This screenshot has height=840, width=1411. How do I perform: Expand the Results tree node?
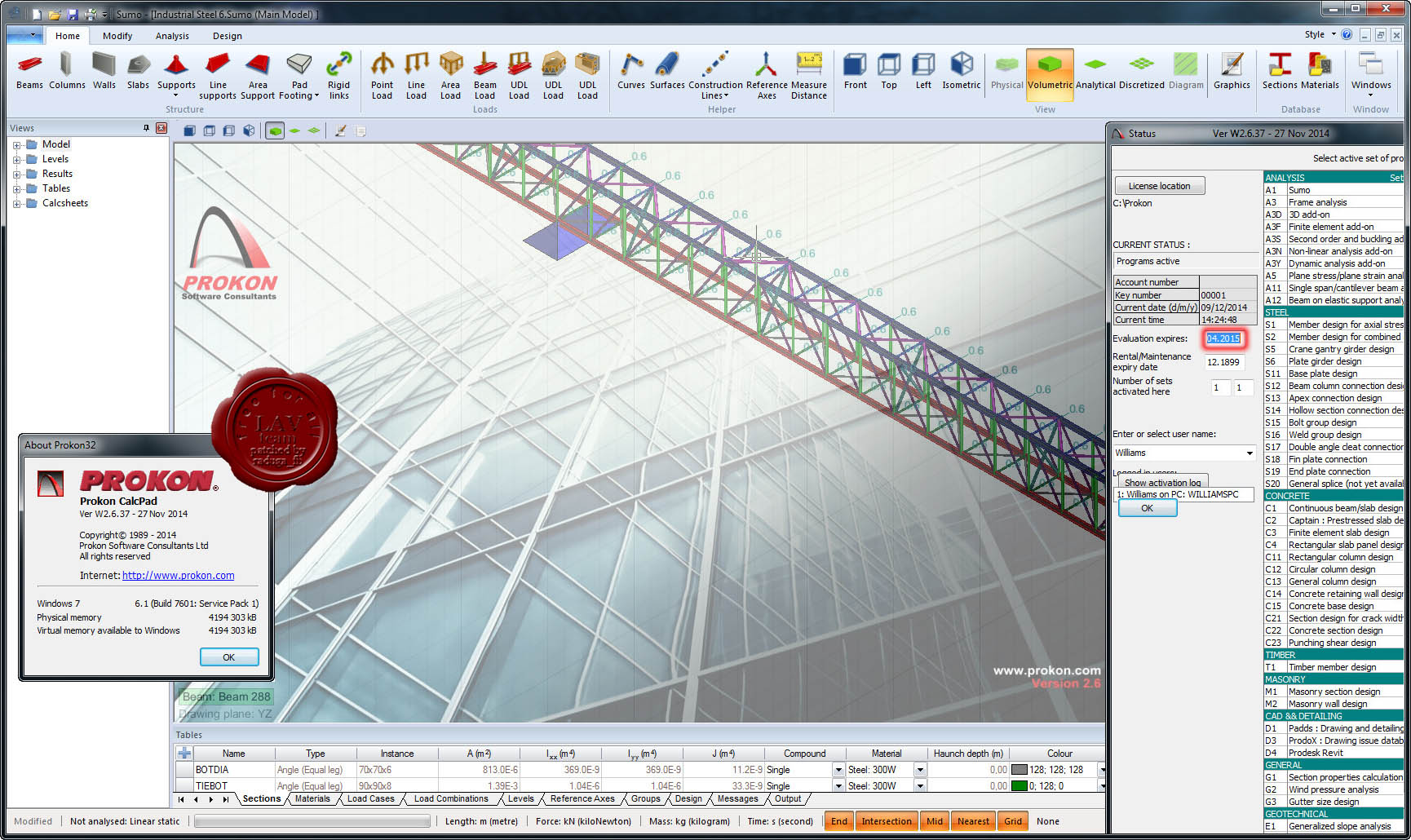[x=16, y=175]
